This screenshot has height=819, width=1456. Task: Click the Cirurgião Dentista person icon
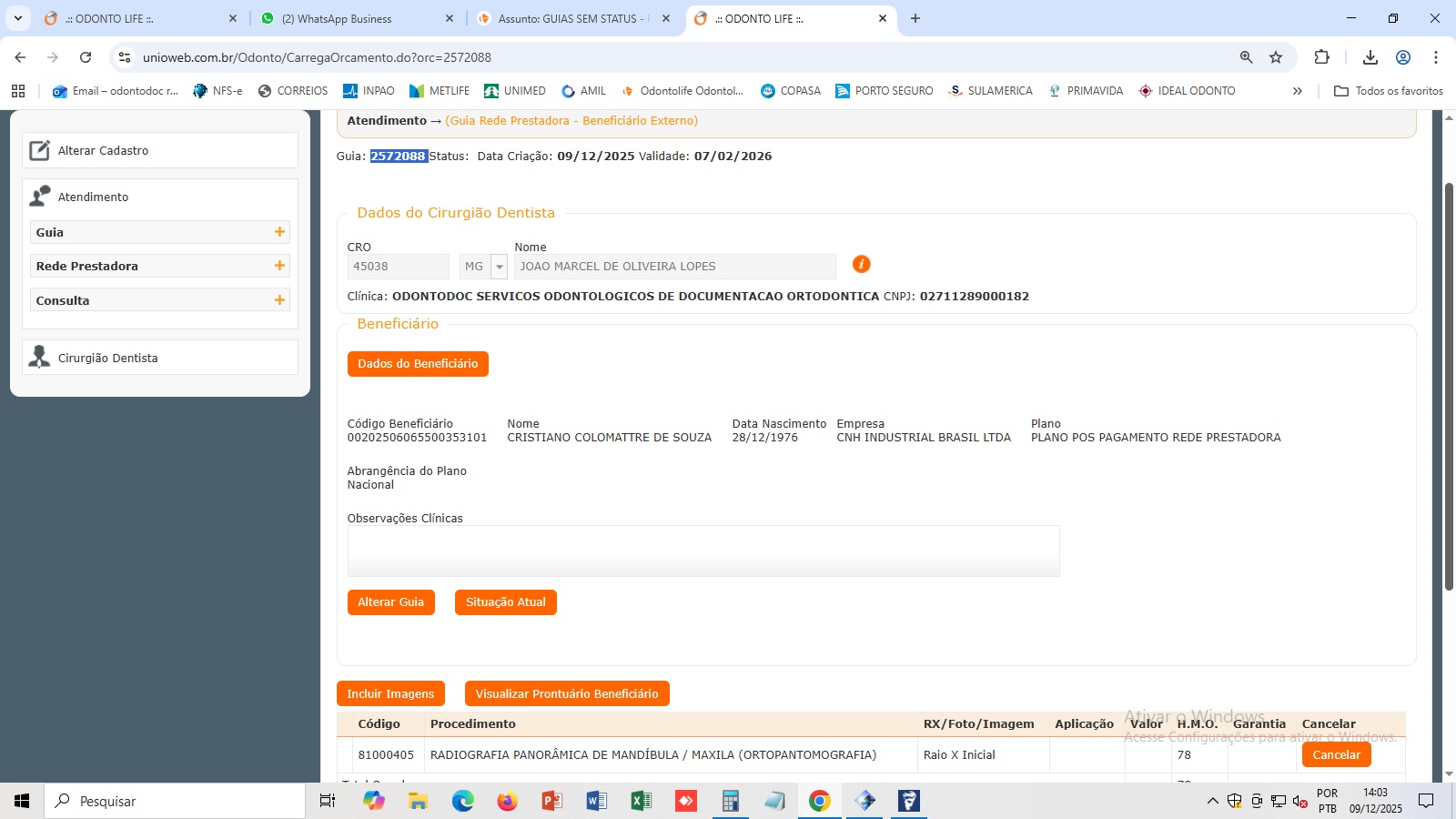(39, 357)
